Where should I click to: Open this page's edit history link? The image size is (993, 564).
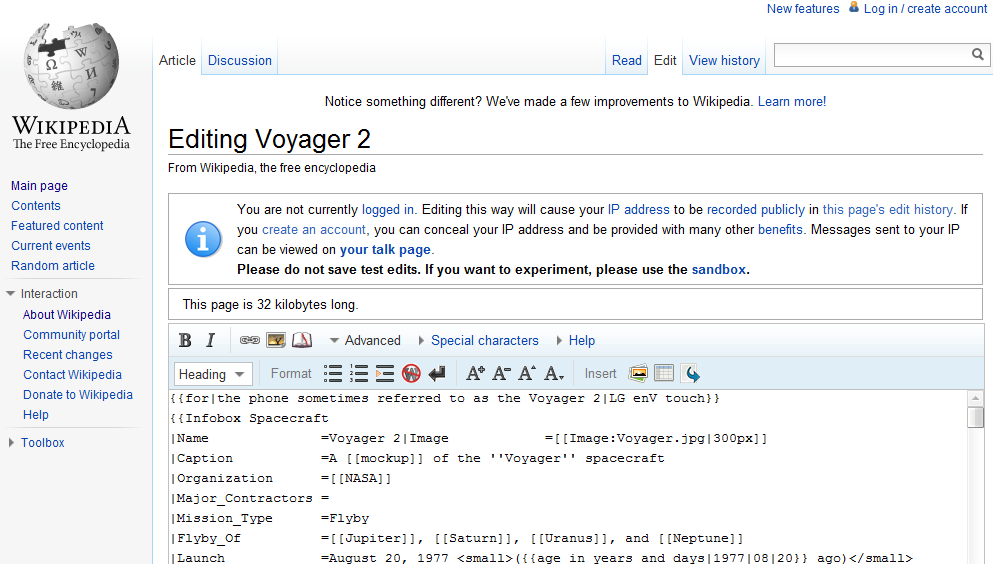(x=887, y=210)
